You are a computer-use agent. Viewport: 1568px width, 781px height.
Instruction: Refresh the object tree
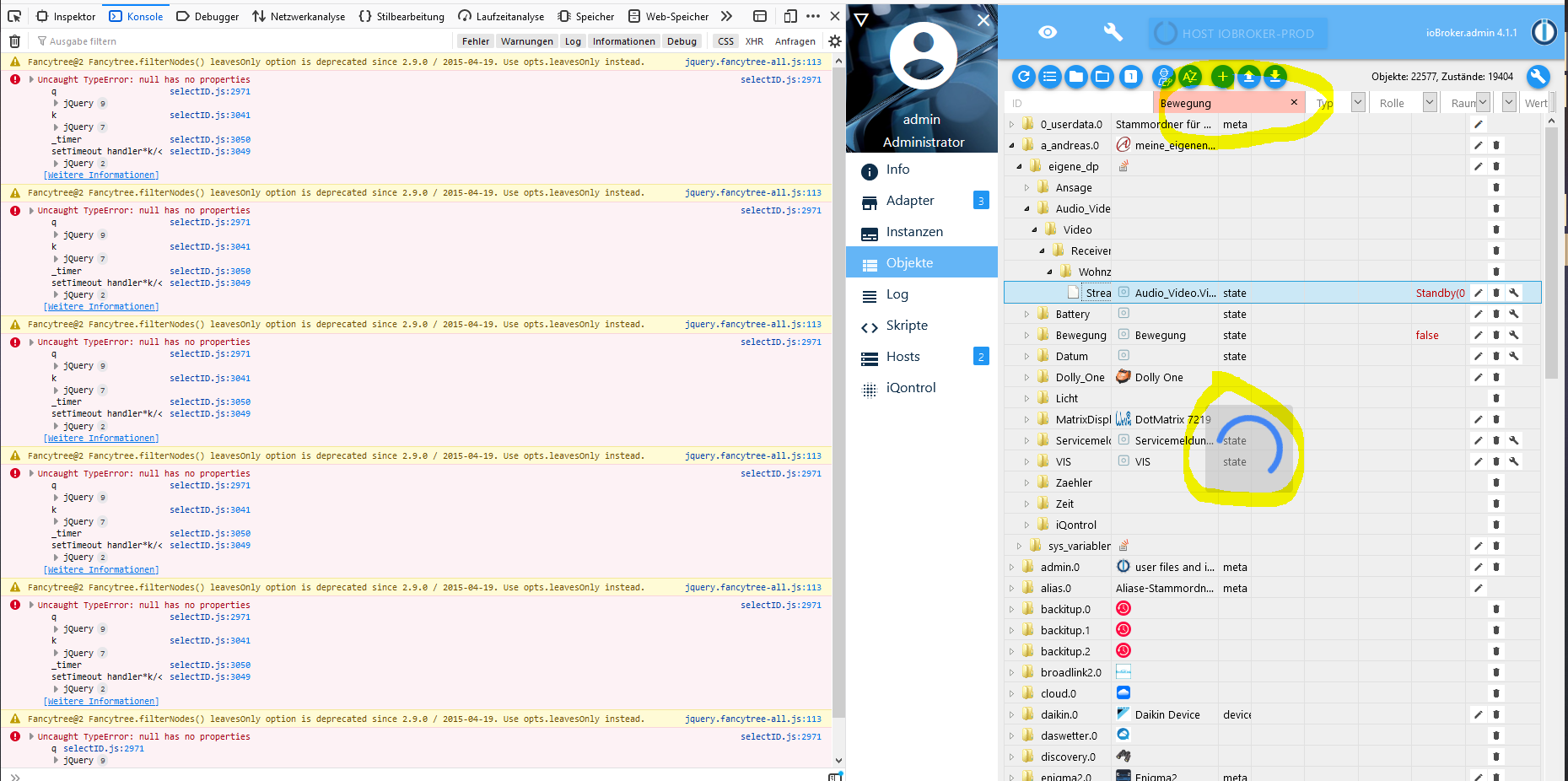pos(1023,77)
